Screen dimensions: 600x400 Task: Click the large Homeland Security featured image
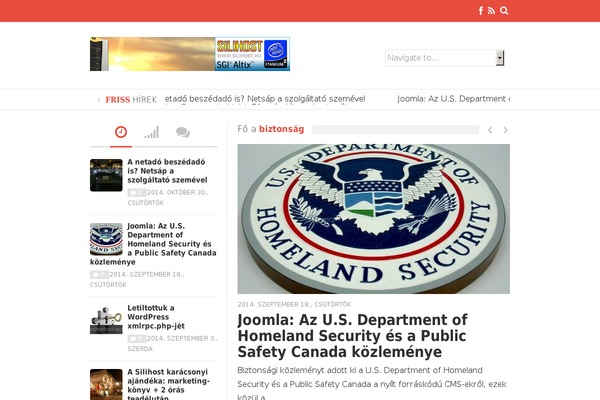pos(373,219)
